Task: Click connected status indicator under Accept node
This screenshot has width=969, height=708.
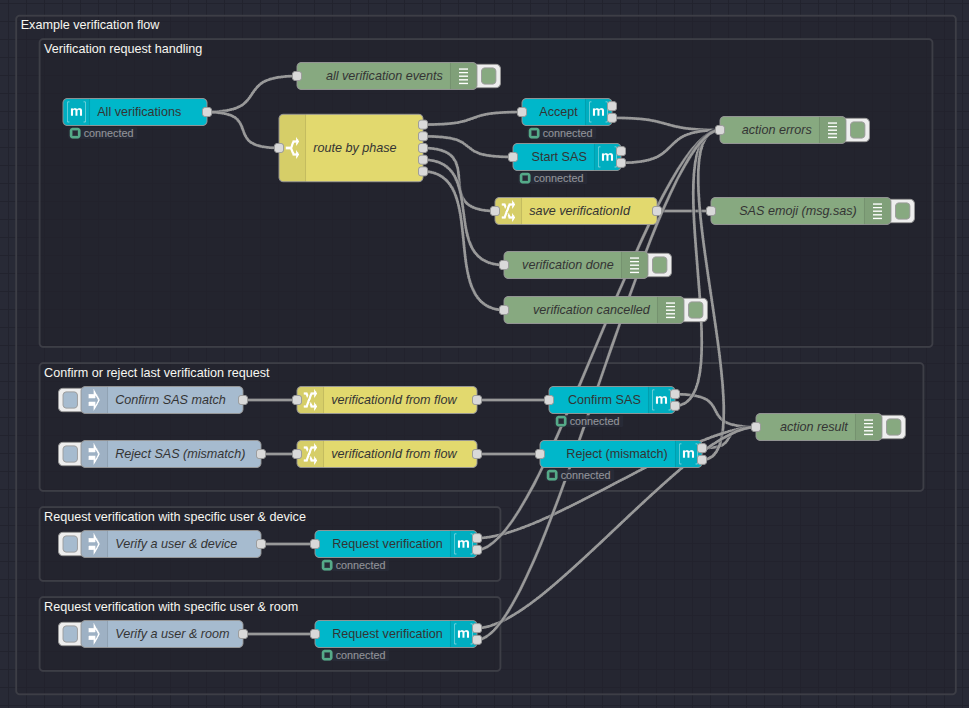Action: click(x=561, y=133)
